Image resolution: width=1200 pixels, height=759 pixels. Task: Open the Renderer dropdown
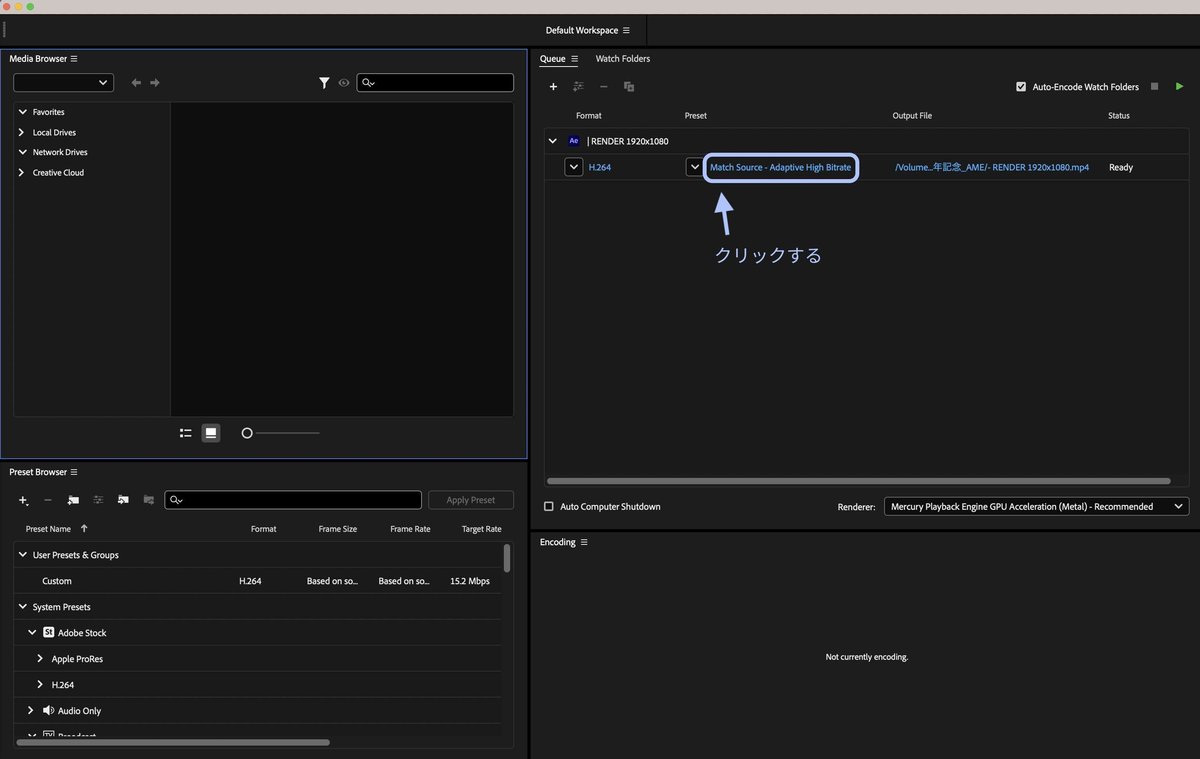(x=1177, y=506)
